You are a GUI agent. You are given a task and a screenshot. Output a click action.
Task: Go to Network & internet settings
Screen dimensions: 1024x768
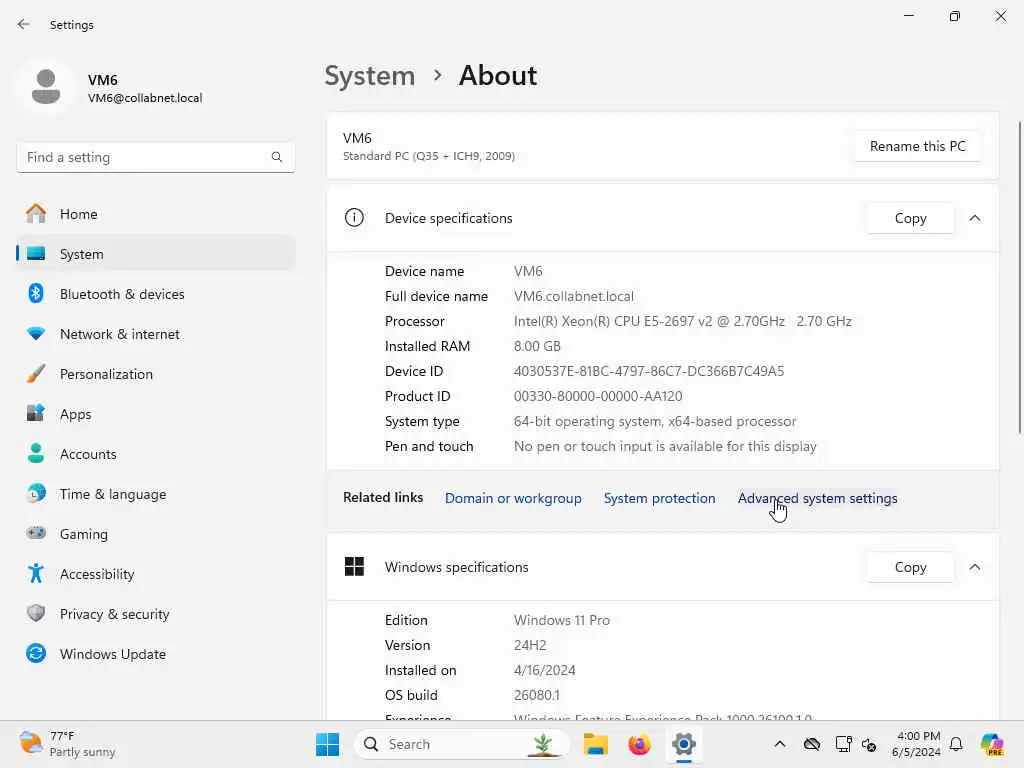pos(155,334)
